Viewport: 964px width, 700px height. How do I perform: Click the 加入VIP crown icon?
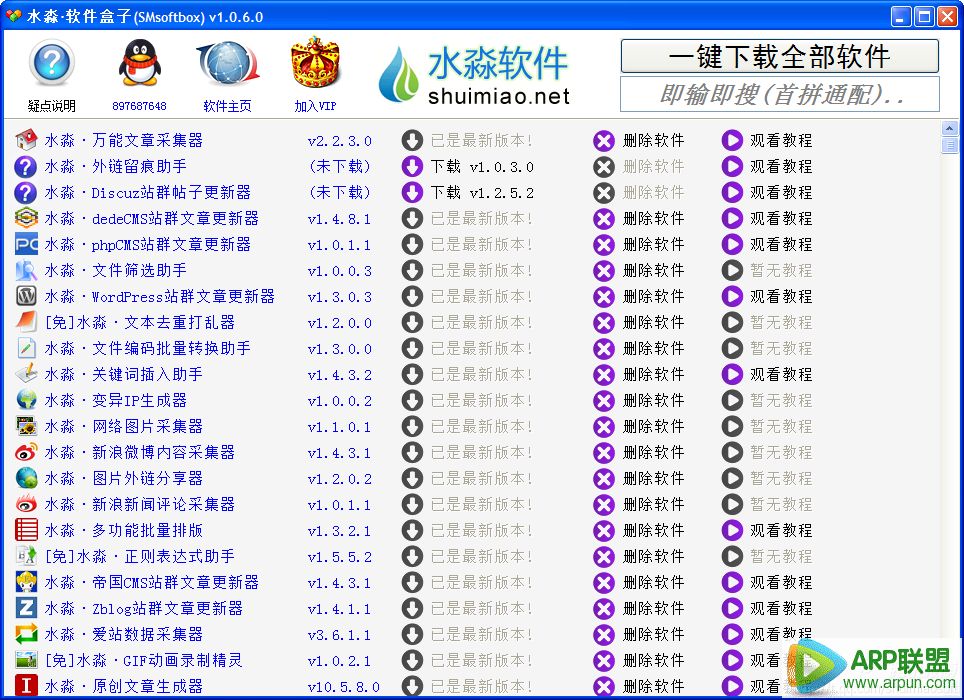point(315,62)
